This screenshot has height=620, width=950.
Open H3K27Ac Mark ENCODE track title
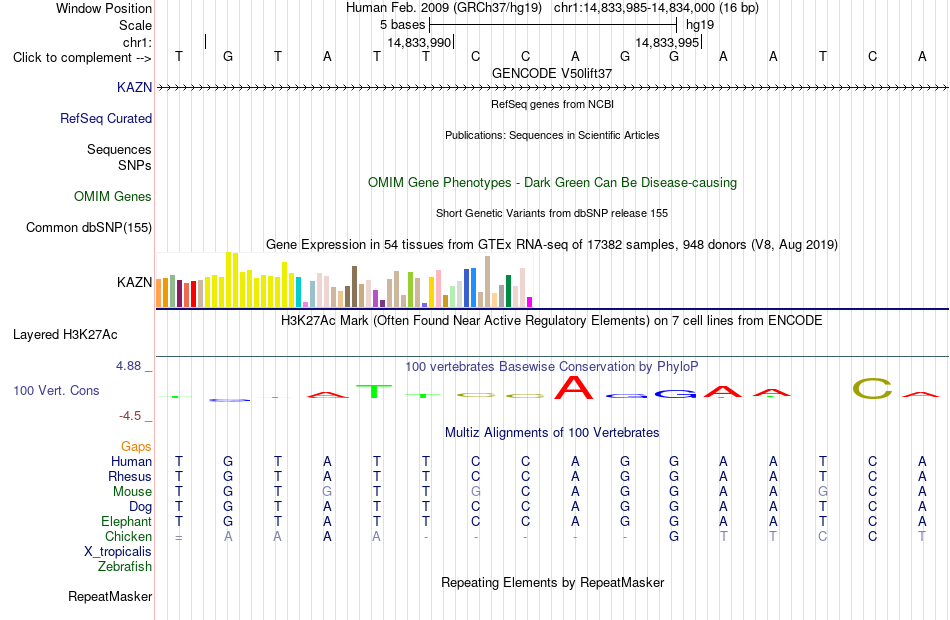pos(552,321)
